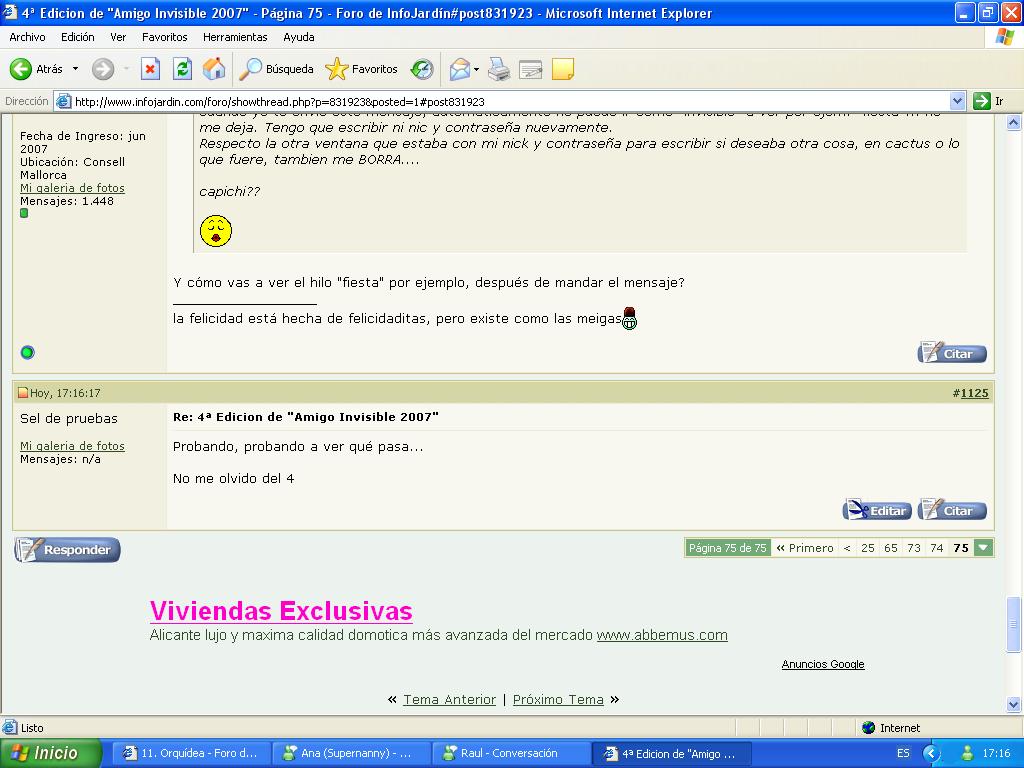This screenshot has width=1024, height=768.
Task: Click the Messenger tray icon
Action: pyautogui.click(x=967, y=753)
